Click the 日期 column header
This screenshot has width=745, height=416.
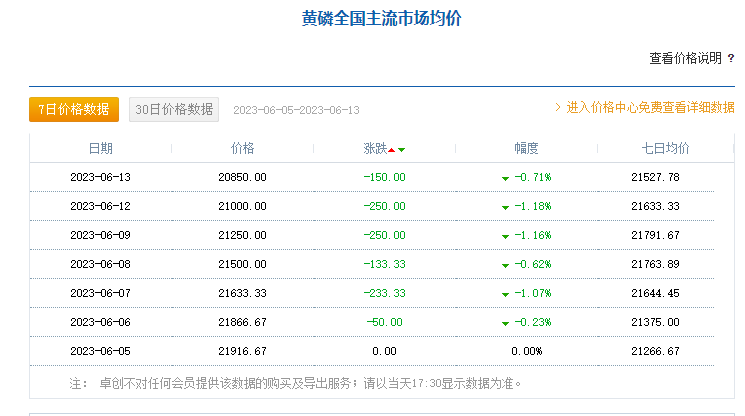coord(101,149)
